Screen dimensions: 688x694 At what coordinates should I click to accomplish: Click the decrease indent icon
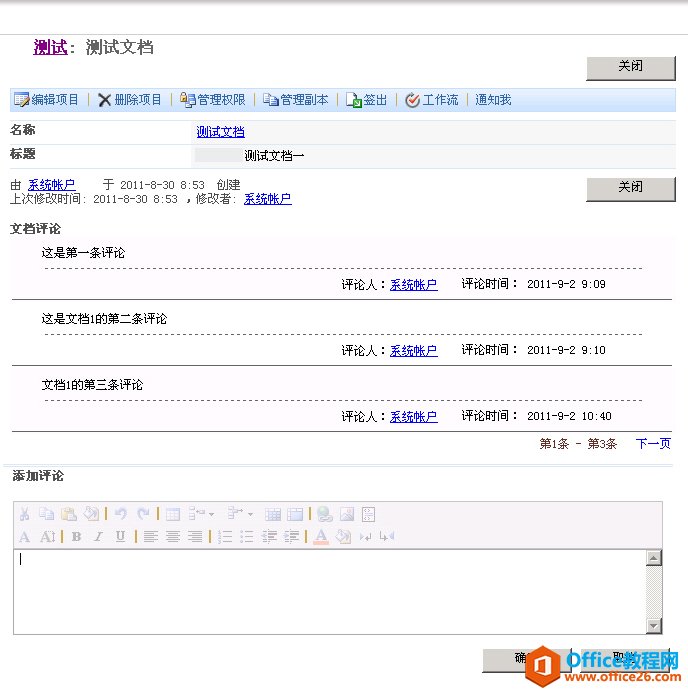click(269, 537)
